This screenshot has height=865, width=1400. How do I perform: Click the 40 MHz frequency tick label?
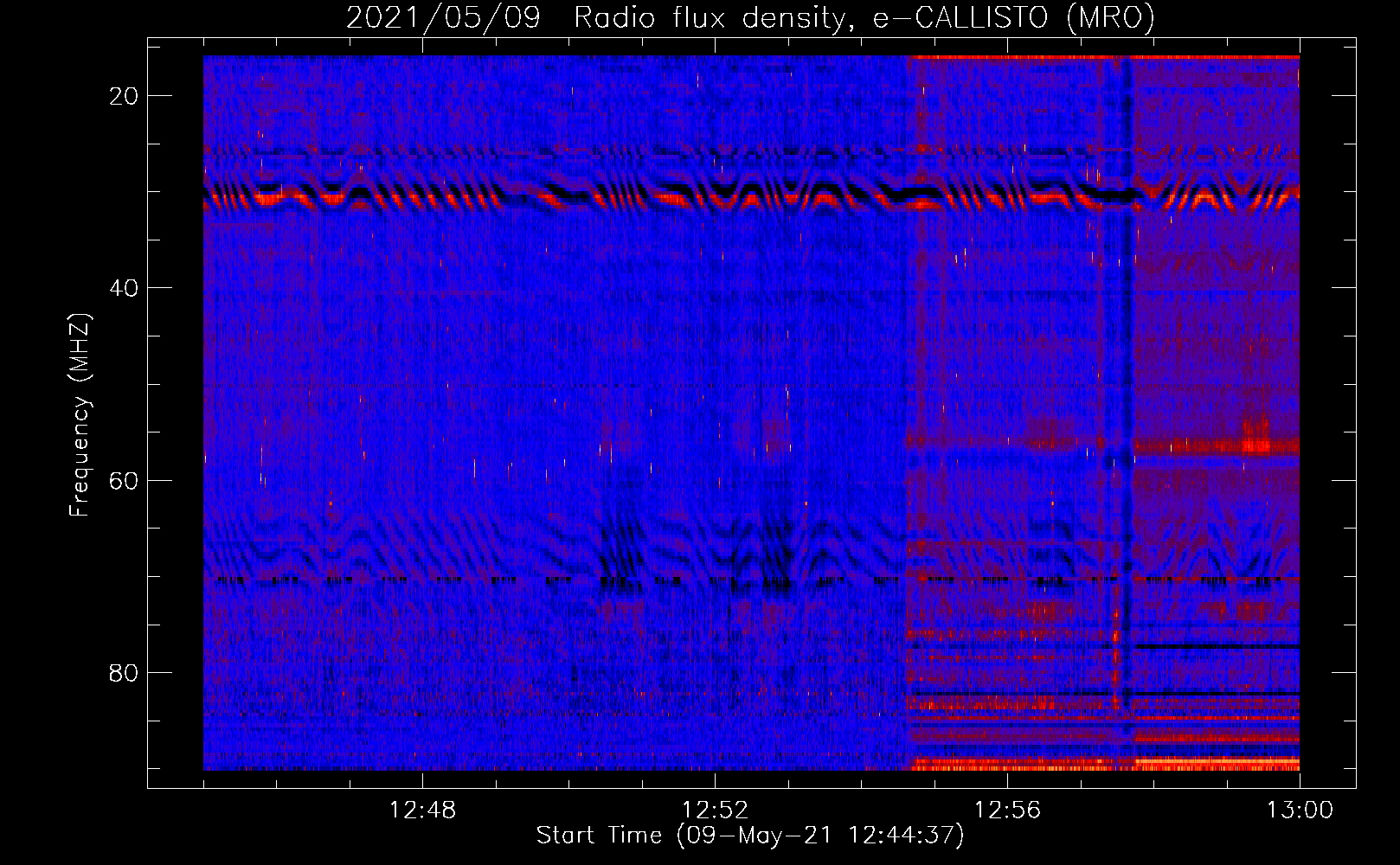[124, 288]
